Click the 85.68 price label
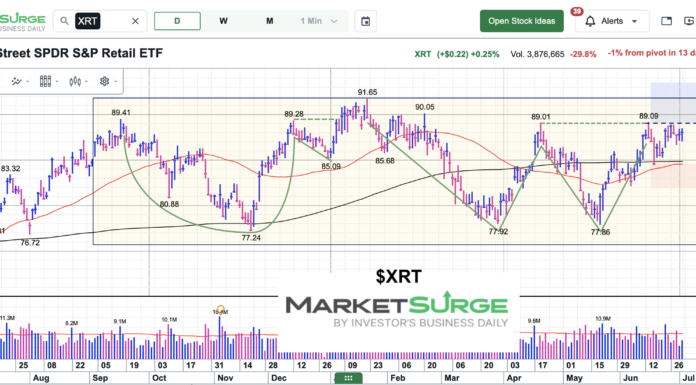This screenshot has width=696, height=385. click(385, 161)
